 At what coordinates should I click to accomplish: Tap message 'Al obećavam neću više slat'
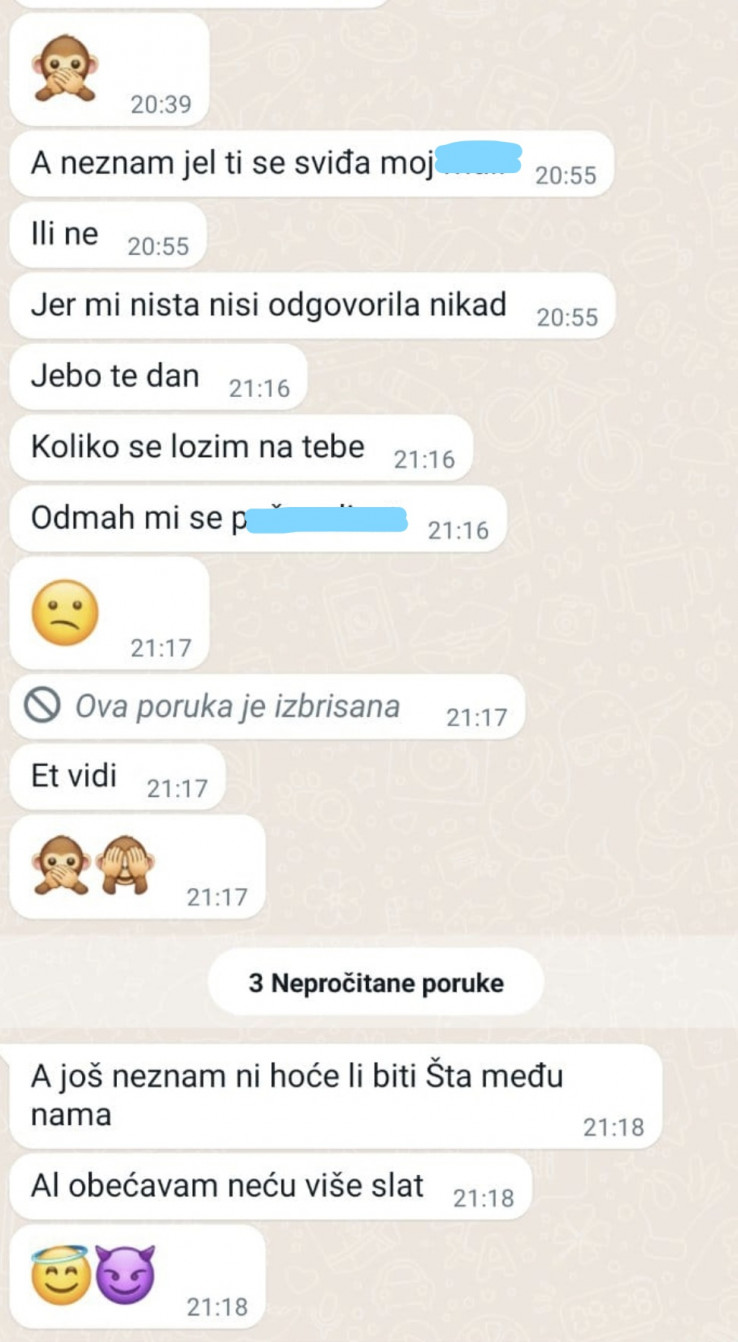pyautogui.click(x=271, y=1187)
